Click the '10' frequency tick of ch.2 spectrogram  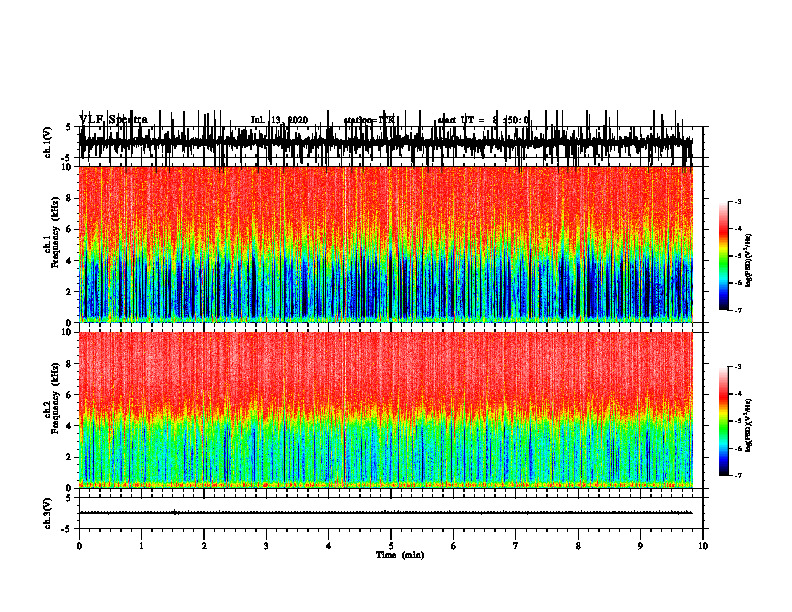(66, 332)
